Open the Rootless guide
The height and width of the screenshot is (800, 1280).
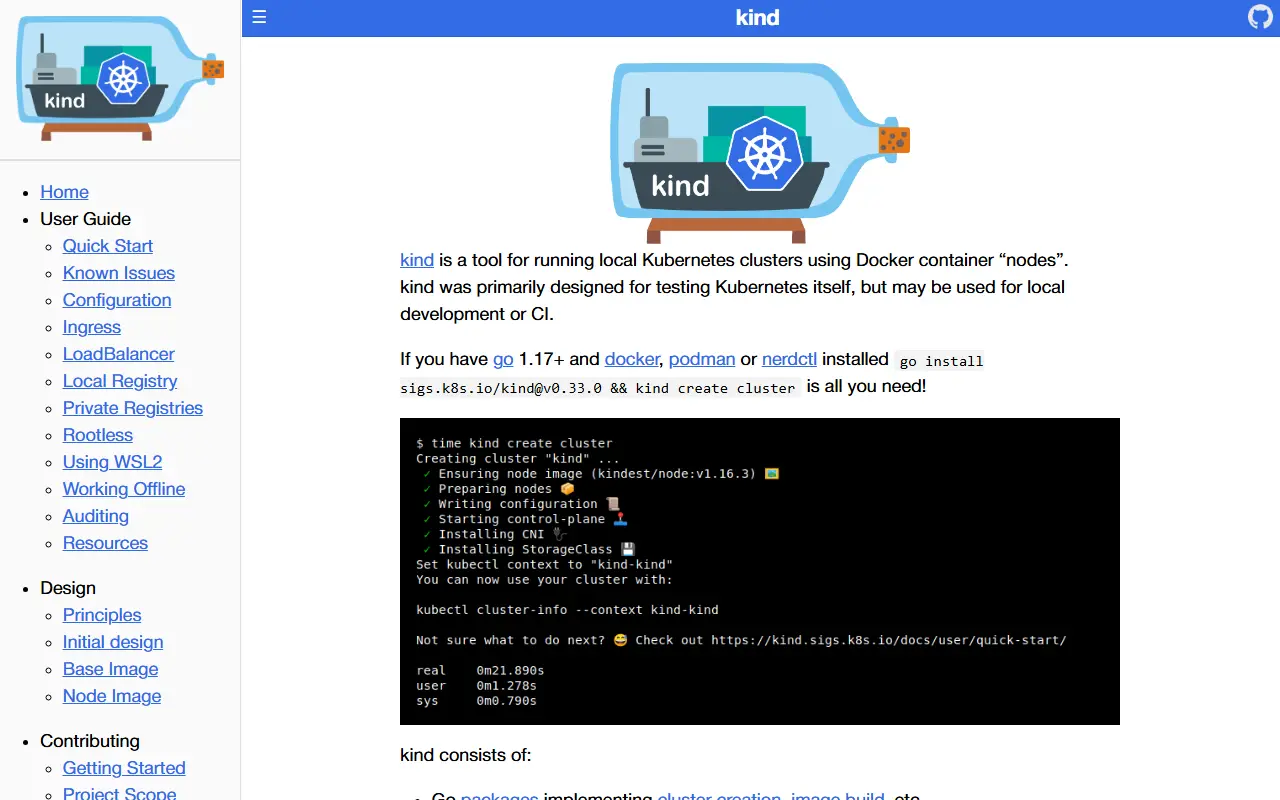tap(98, 435)
